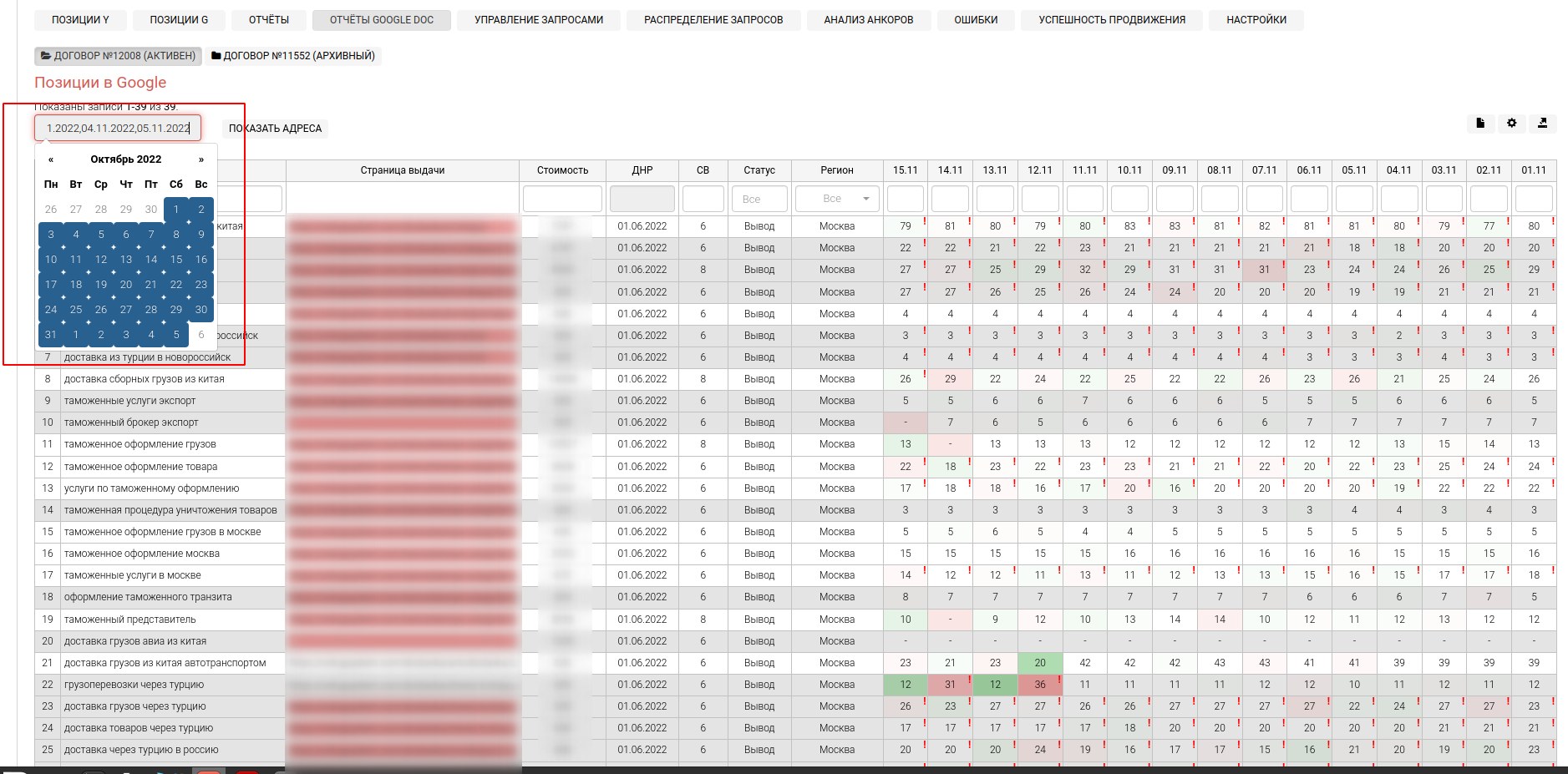Click the Показать адреса button

[x=275, y=129]
